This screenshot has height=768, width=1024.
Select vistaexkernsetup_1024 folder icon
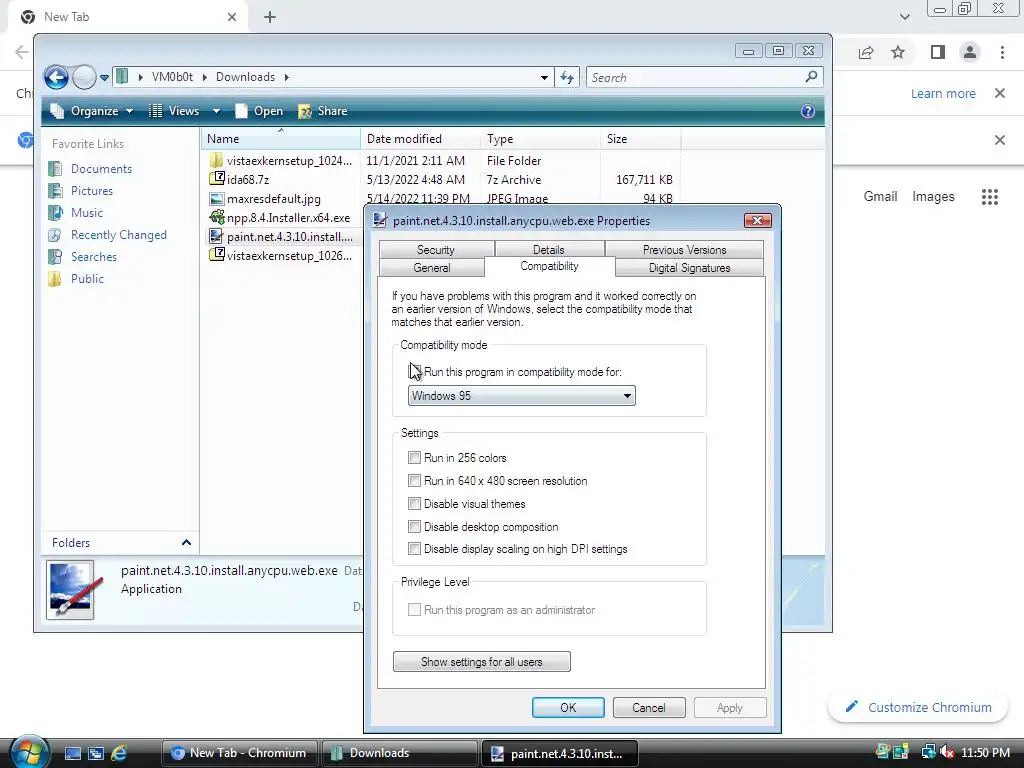[x=216, y=160]
